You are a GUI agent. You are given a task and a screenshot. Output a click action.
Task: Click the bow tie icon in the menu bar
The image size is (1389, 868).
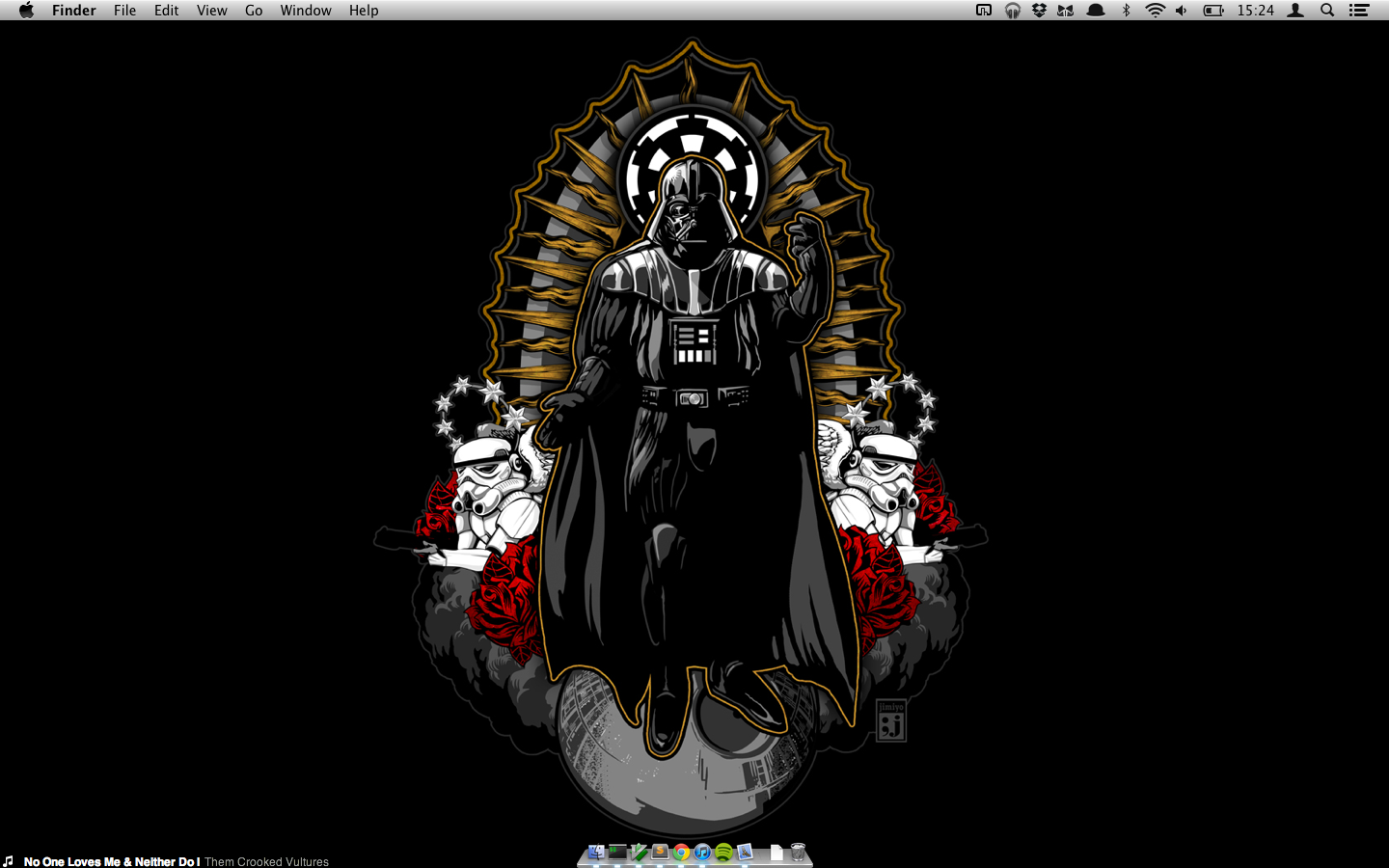point(1066,10)
